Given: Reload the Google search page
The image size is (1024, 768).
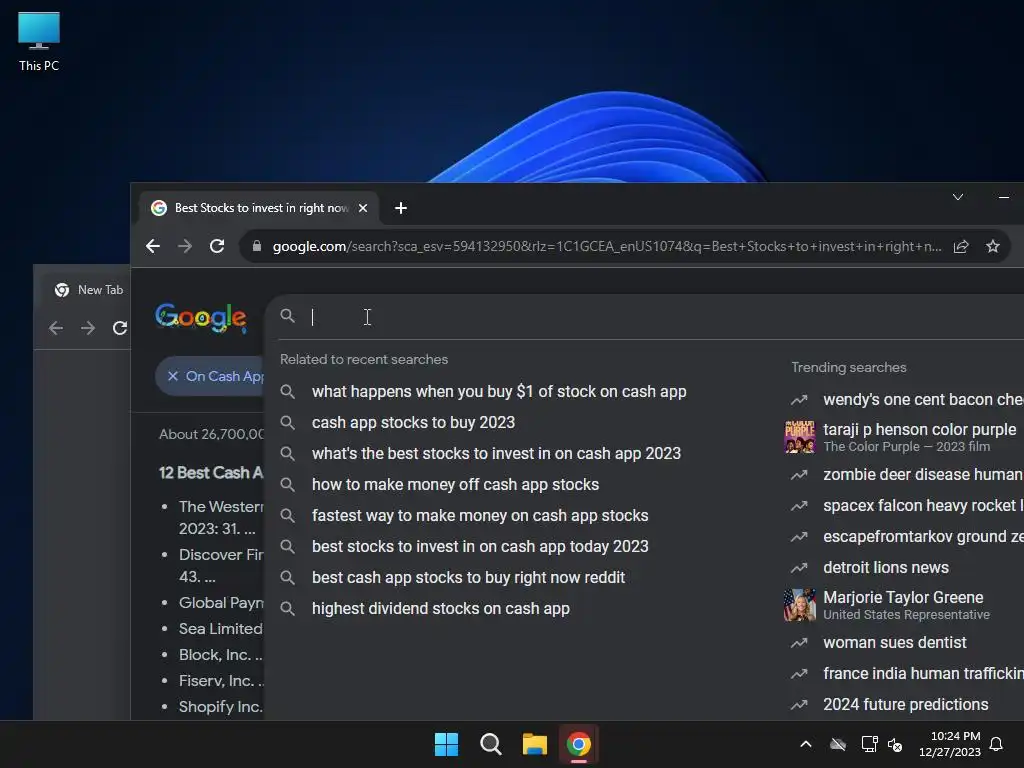Looking at the screenshot, I should pyautogui.click(x=217, y=246).
